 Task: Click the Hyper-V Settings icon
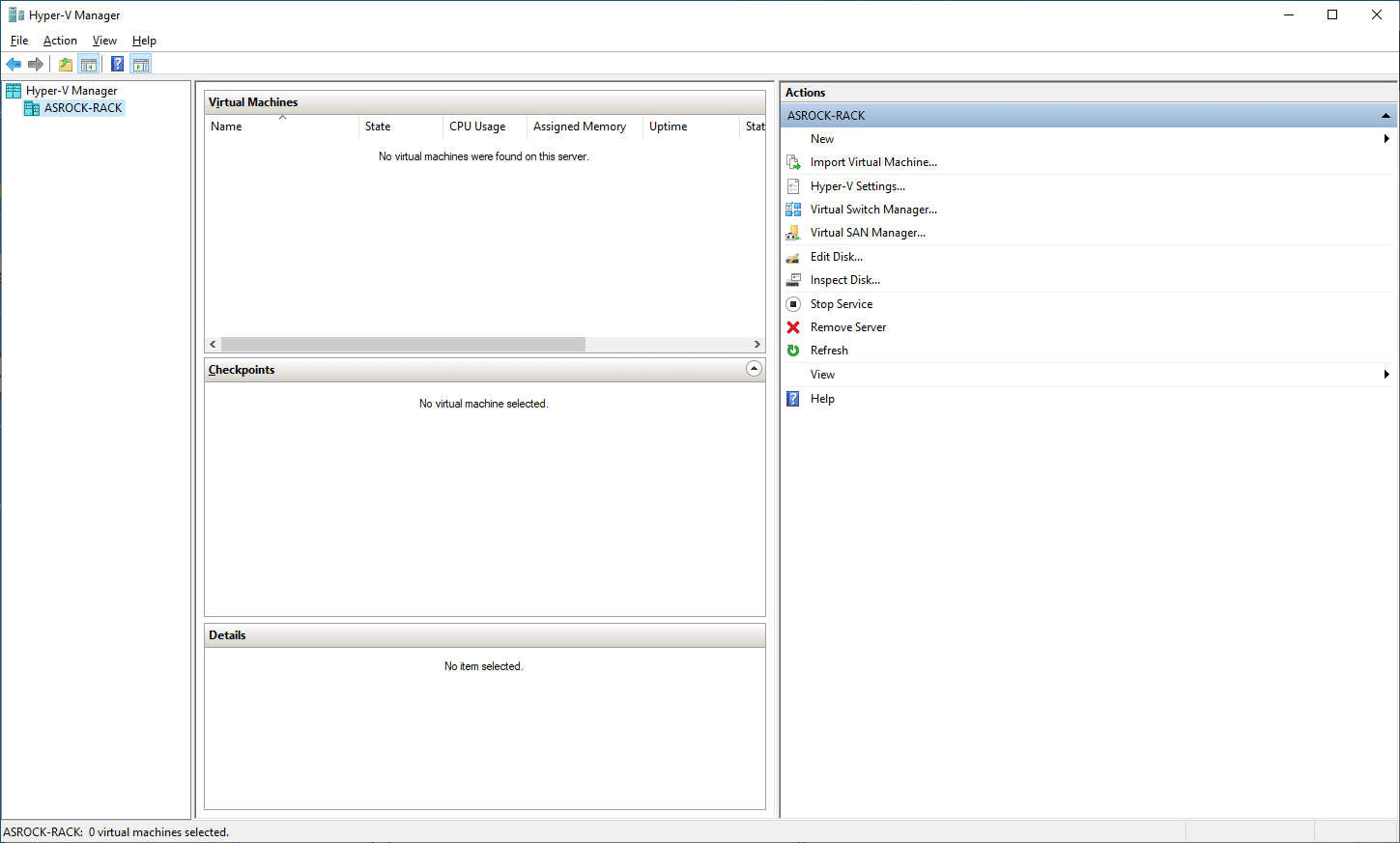point(793,186)
